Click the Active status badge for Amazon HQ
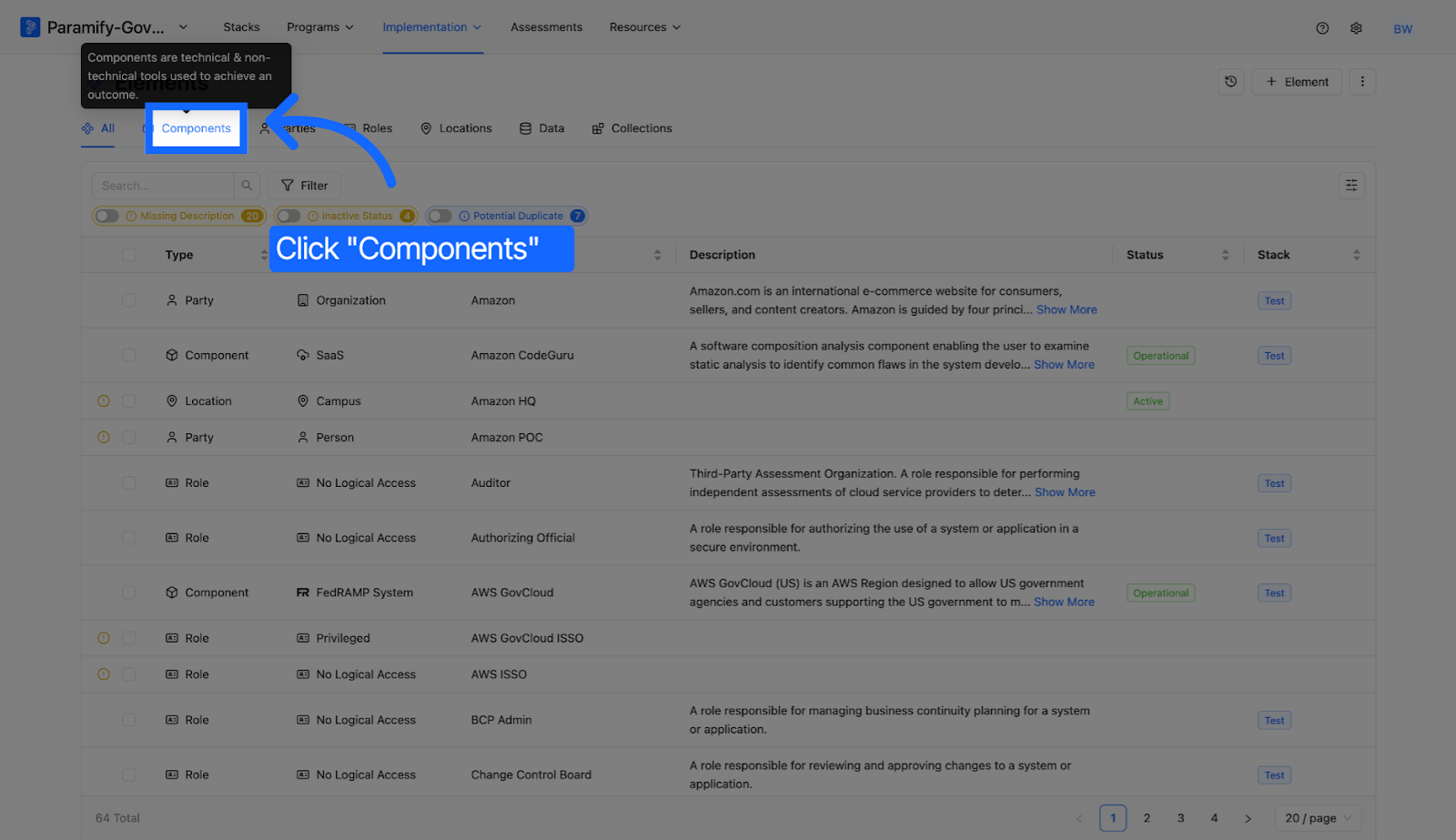Viewport: 1456px width, 840px height. [x=1148, y=401]
